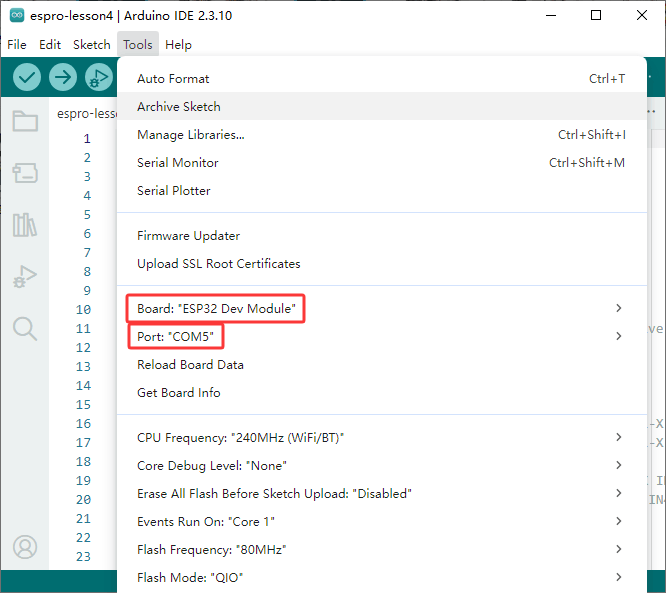Select Reload Board Data
The height and width of the screenshot is (593, 666).
[381, 365]
